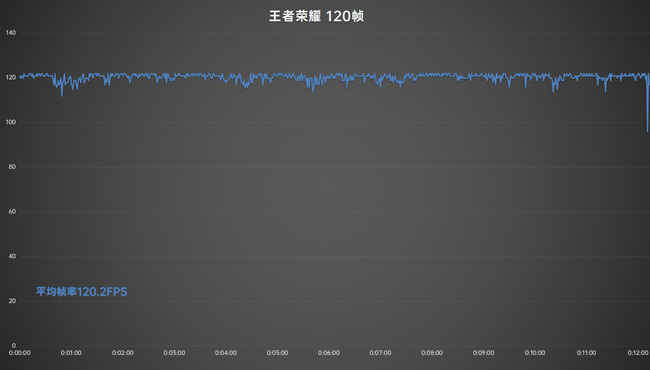650x370 pixels.
Task: Click the 0:03:00 time label
Action: 174,353
